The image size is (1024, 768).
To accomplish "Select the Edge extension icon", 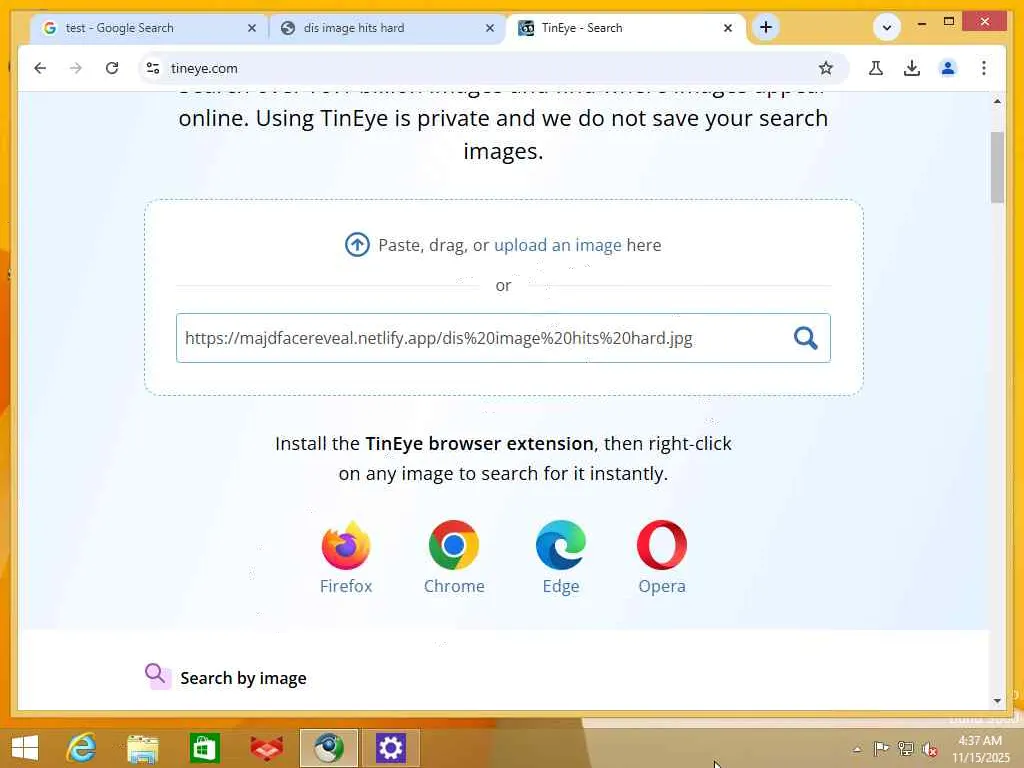I will coord(560,545).
